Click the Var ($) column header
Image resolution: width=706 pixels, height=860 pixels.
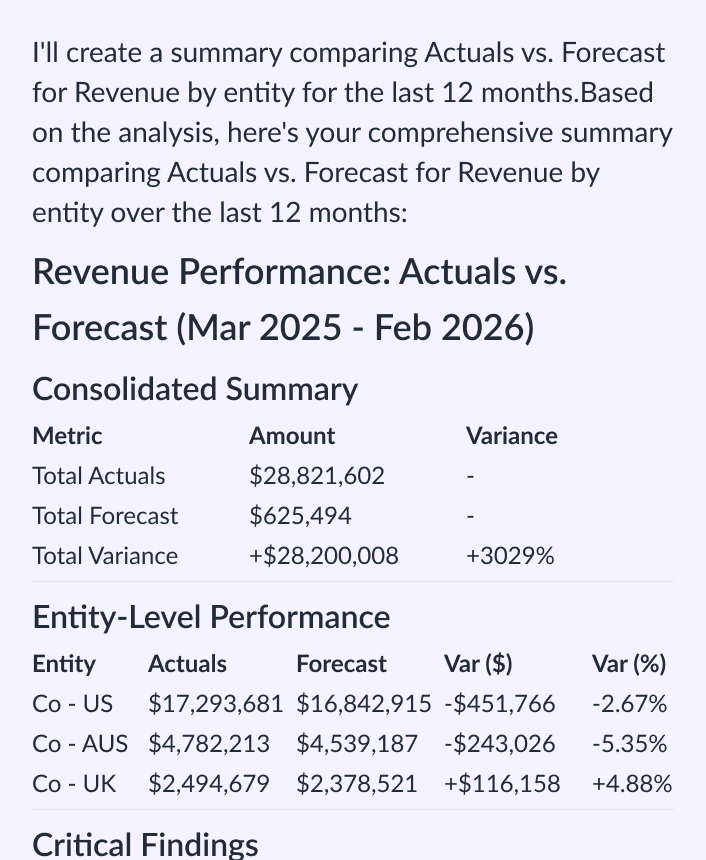(x=478, y=664)
